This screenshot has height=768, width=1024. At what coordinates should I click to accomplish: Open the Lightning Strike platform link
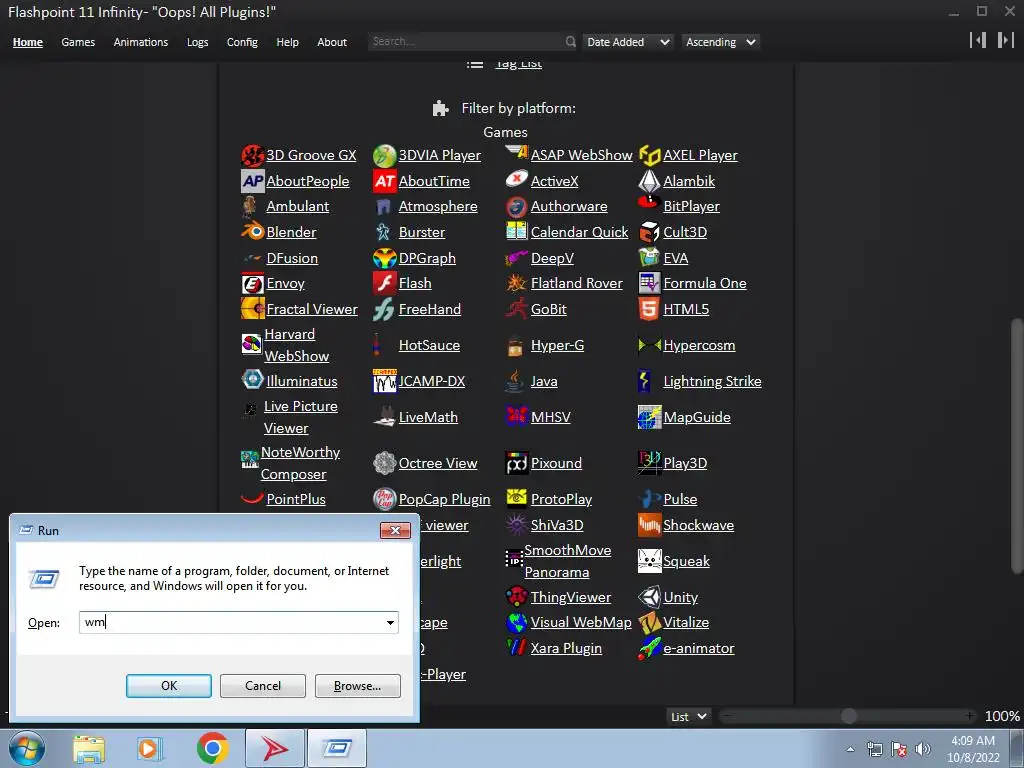pyautogui.click(x=712, y=381)
